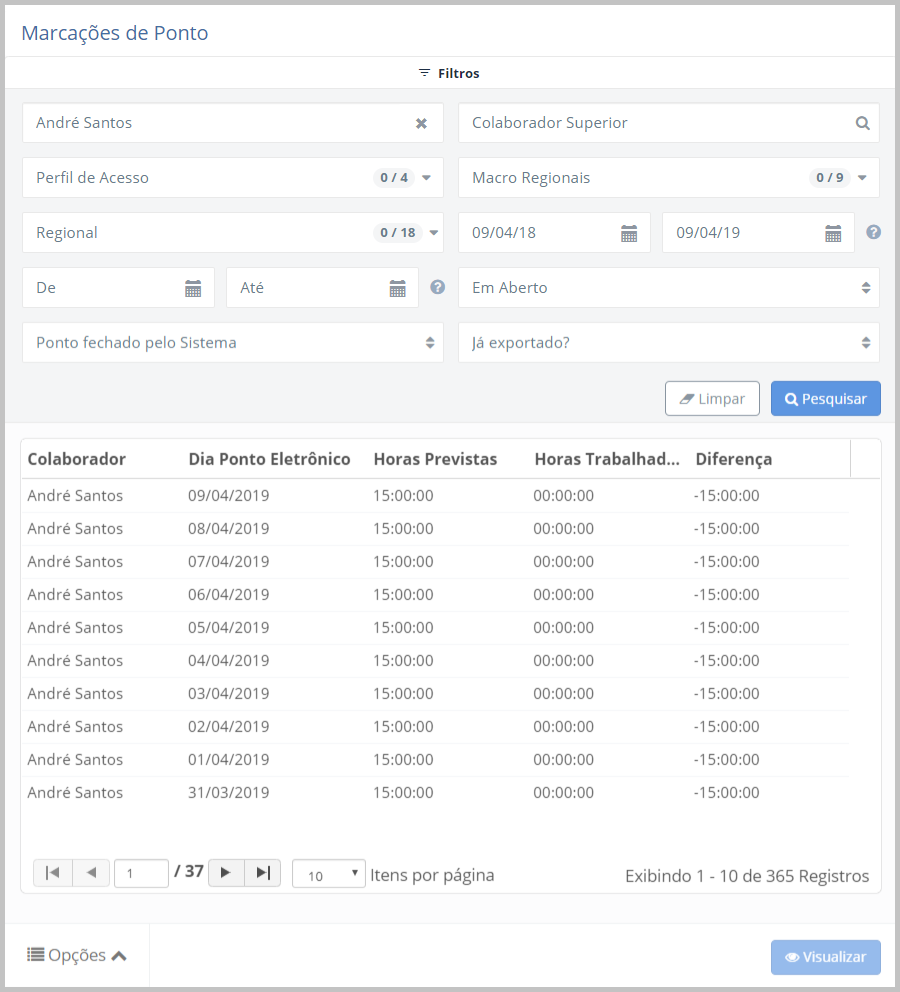Sort by Dia Ponto Eletrônico column header

(269, 459)
